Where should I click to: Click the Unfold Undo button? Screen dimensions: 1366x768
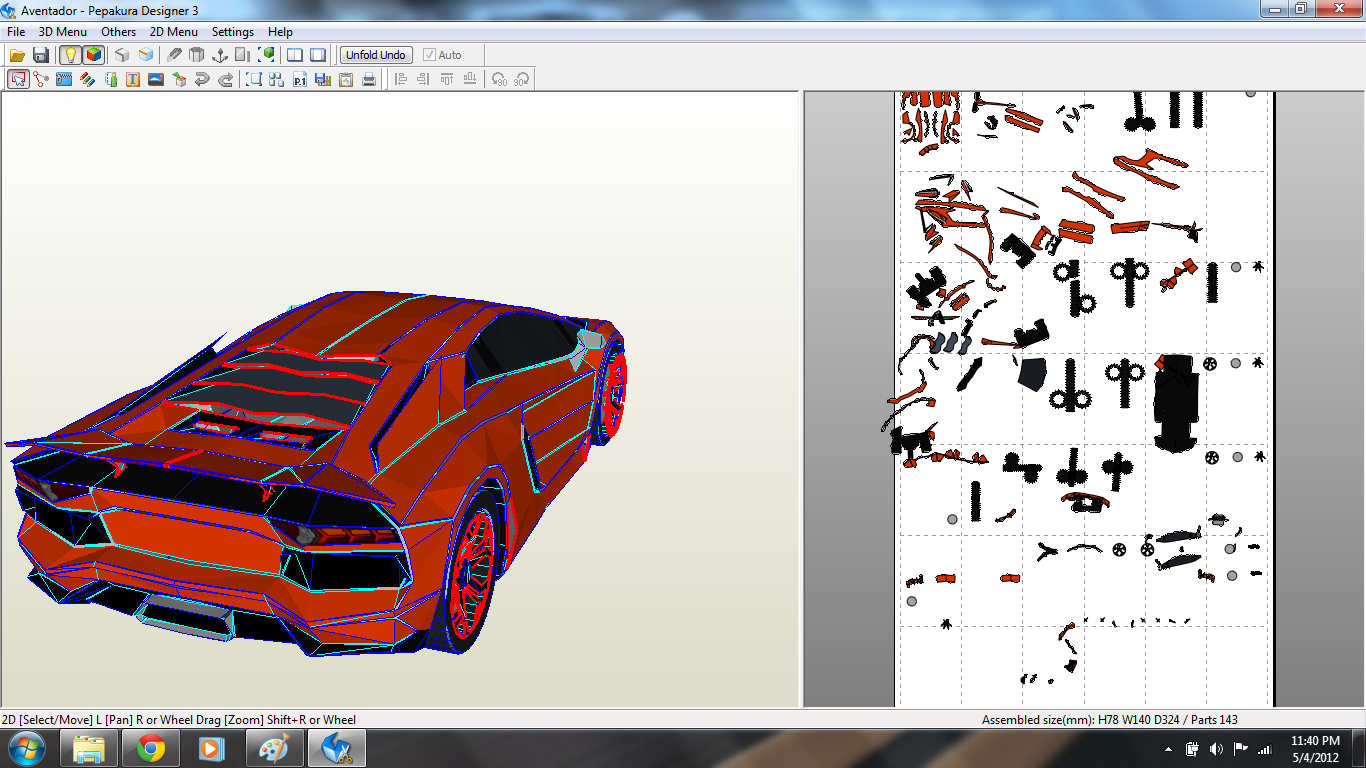(x=376, y=55)
